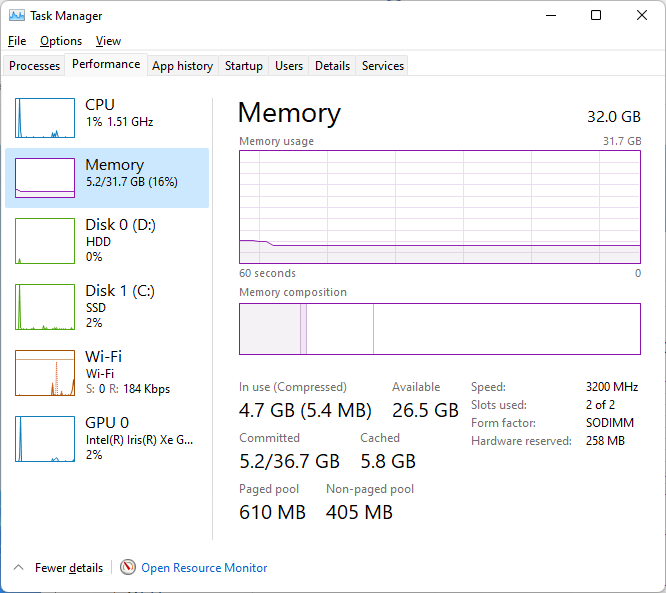The width and height of the screenshot is (666, 593).
Task: Click the Hardware reserved 258 MB value
Action: point(605,441)
